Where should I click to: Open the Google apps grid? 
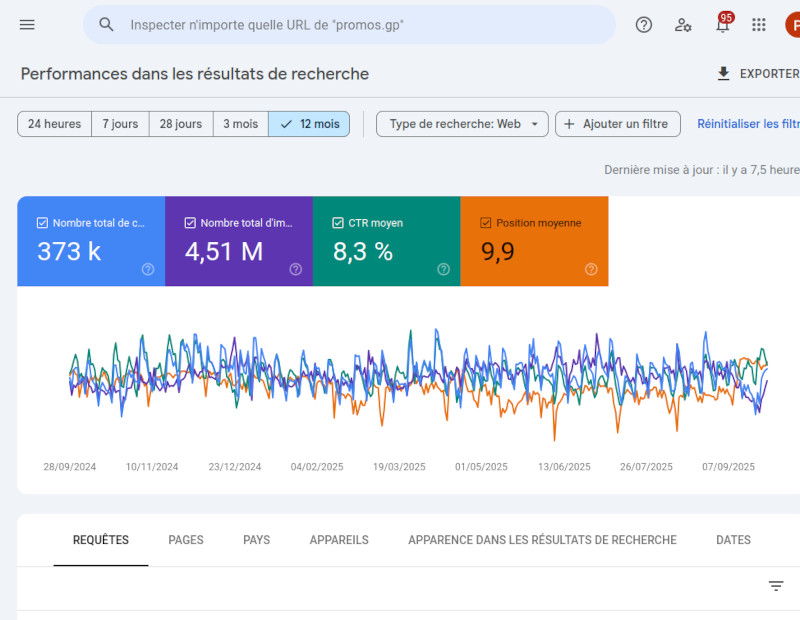pyautogui.click(x=759, y=25)
